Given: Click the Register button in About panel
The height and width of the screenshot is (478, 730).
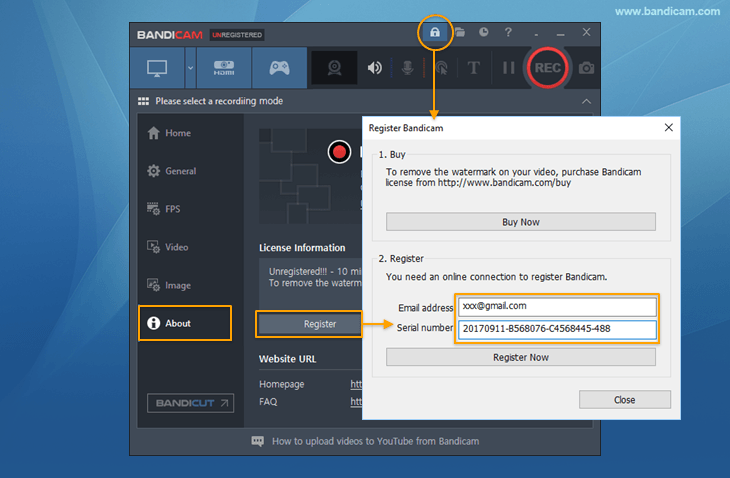Looking at the screenshot, I should [310, 324].
